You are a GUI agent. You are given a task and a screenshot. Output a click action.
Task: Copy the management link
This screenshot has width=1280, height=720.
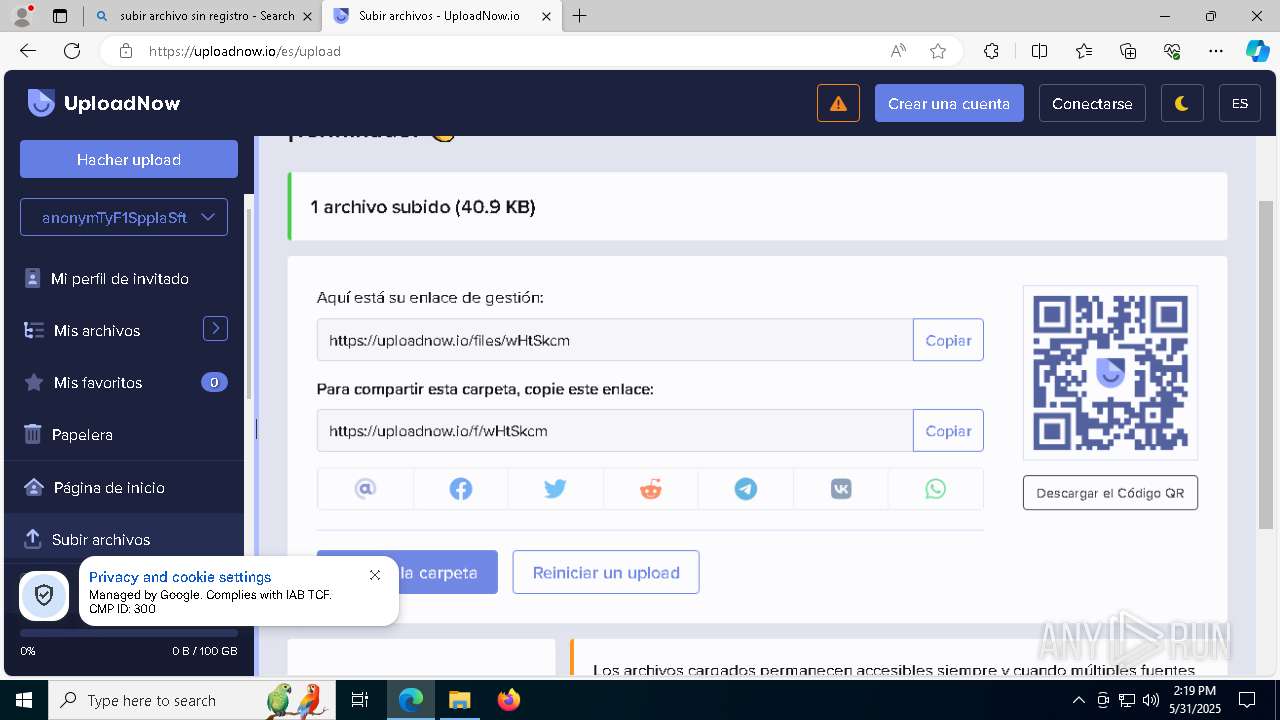point(948,340)
